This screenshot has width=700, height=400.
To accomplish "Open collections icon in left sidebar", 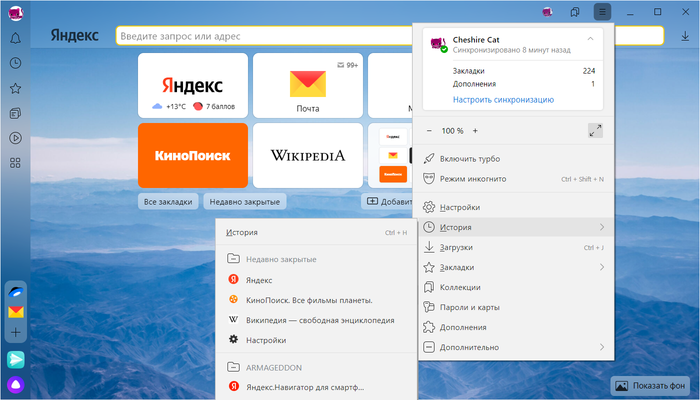I will click(x=15, y=113).
